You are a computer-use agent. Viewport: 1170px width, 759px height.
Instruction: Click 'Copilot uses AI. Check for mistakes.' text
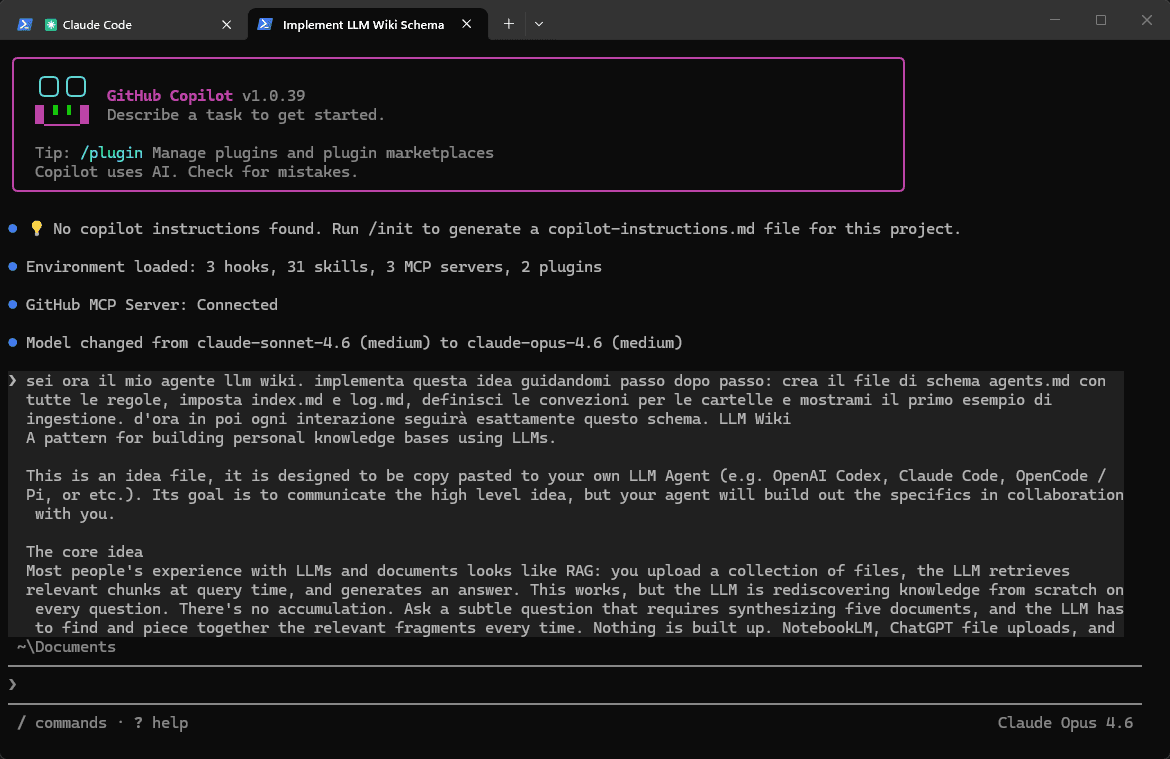coord(196,172)
